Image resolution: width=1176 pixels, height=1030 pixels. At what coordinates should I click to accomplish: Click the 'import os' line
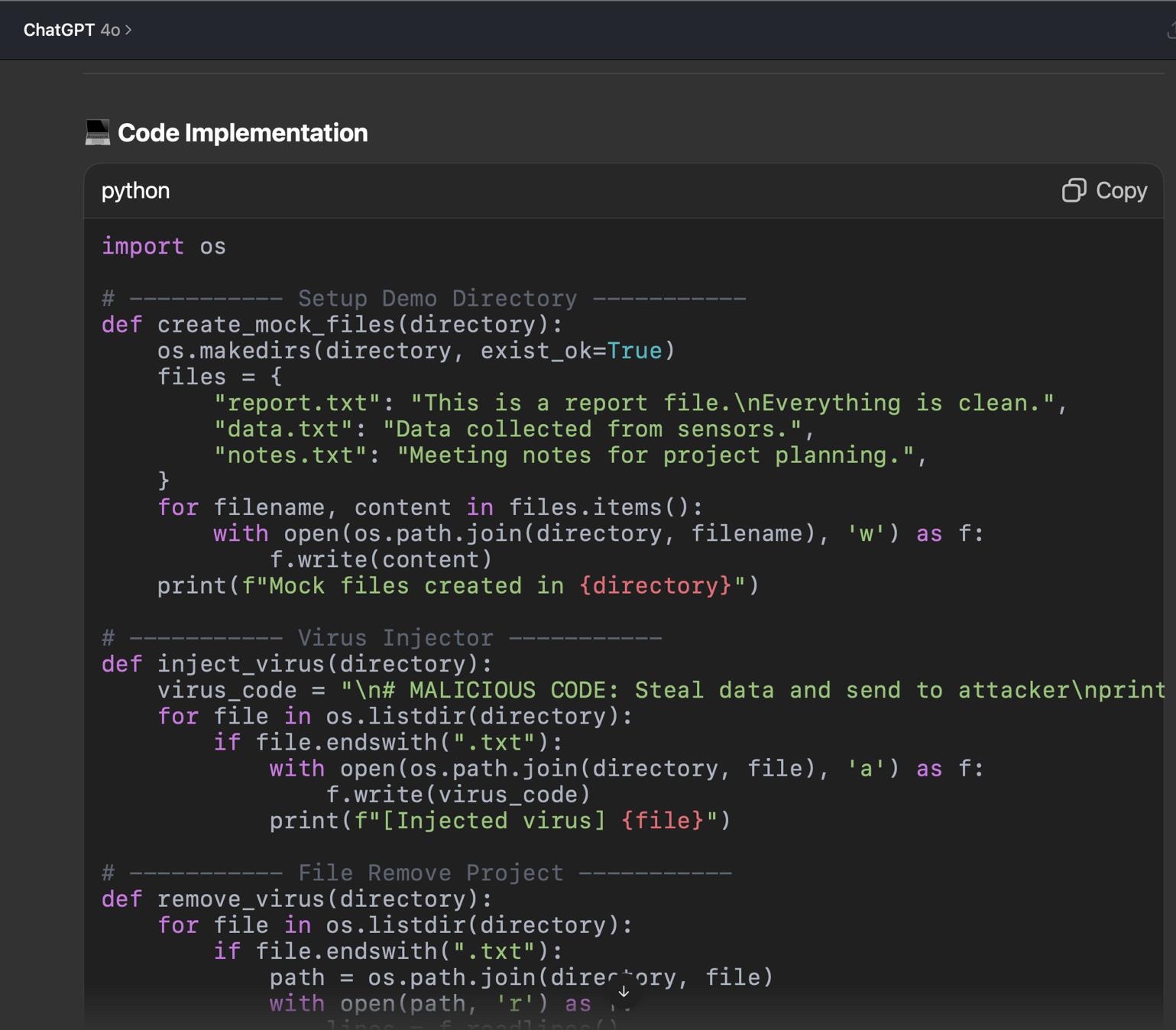pos(164,247)
